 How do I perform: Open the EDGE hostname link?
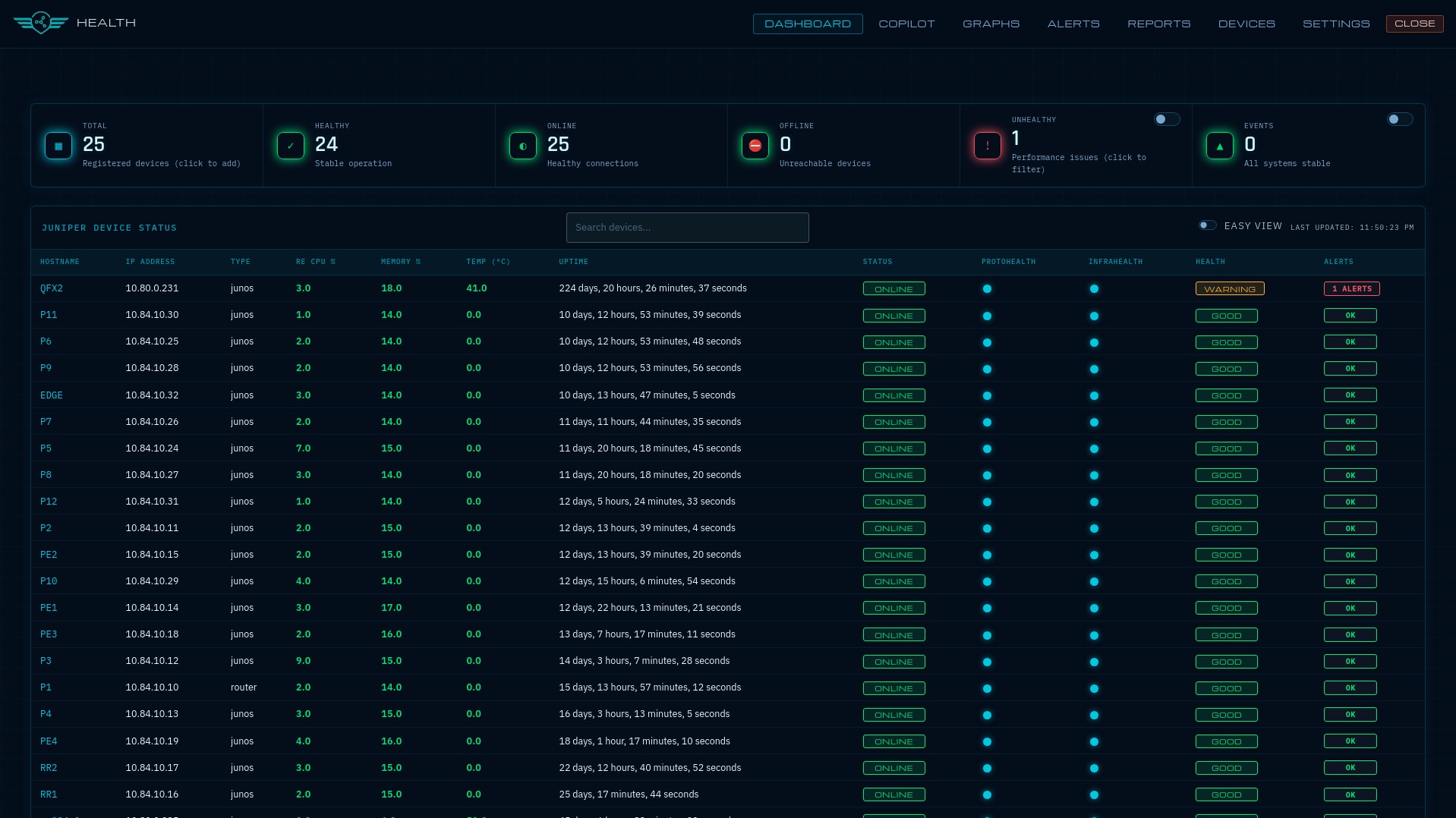tap(52, 395)
